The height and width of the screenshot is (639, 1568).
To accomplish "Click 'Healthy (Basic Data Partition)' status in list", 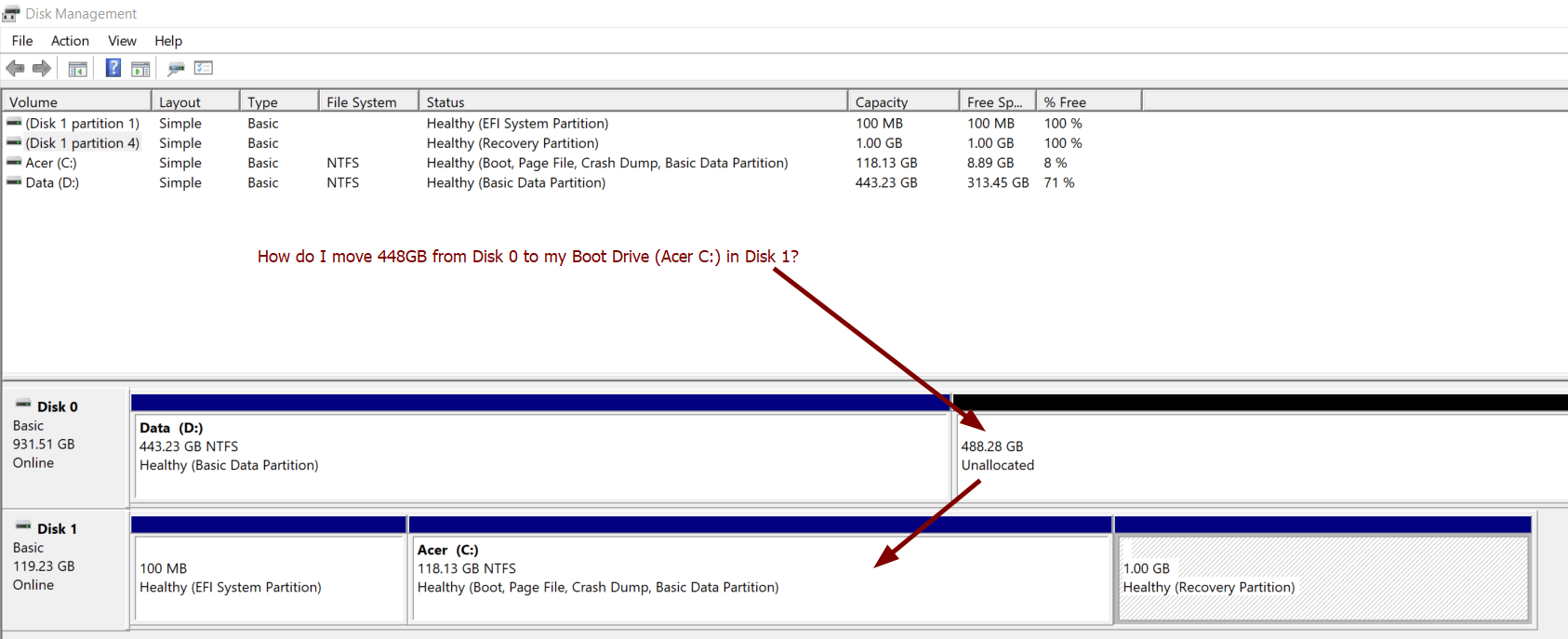I will click(516, 182).
